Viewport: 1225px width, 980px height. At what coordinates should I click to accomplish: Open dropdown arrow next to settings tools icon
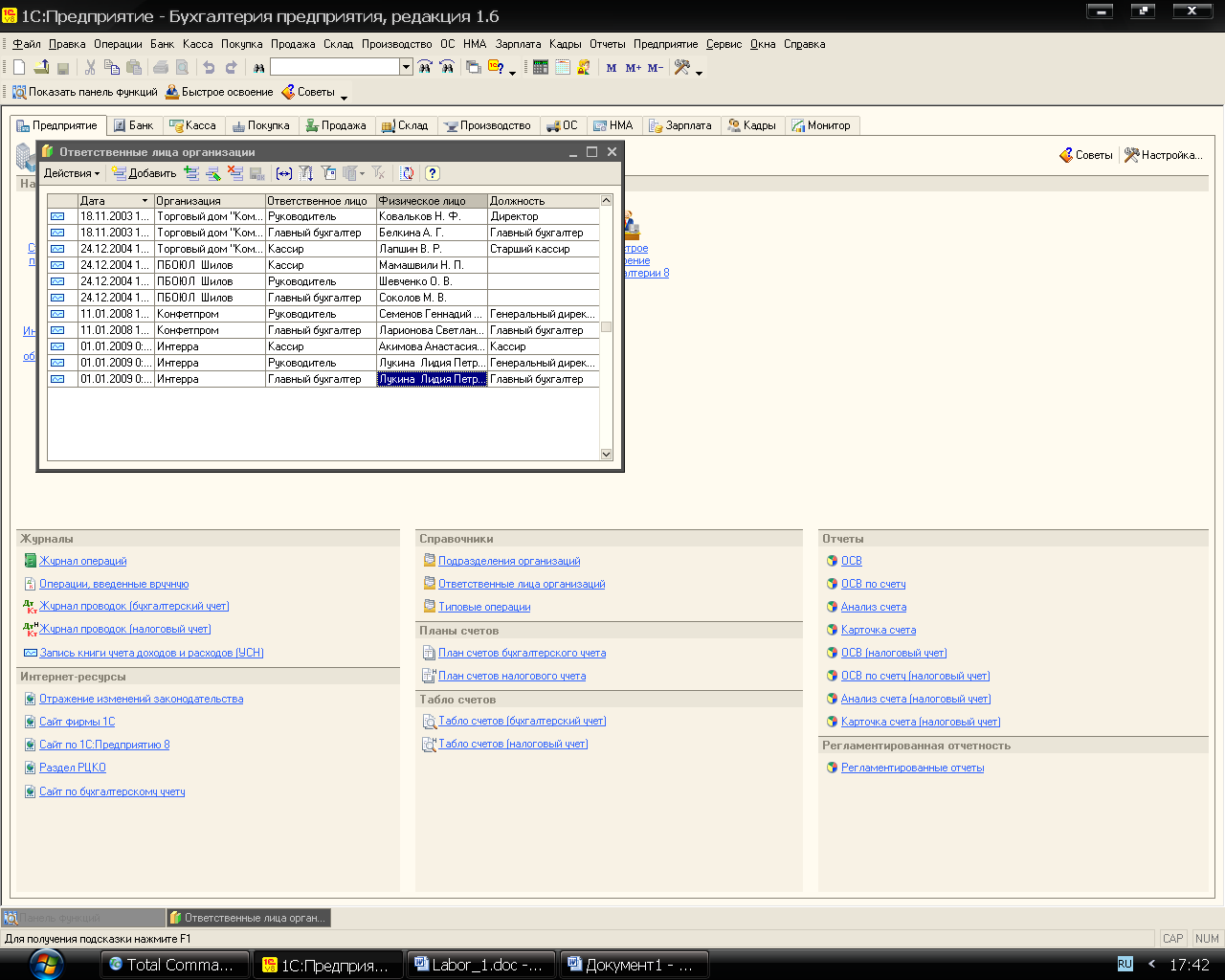coord(700,72)
